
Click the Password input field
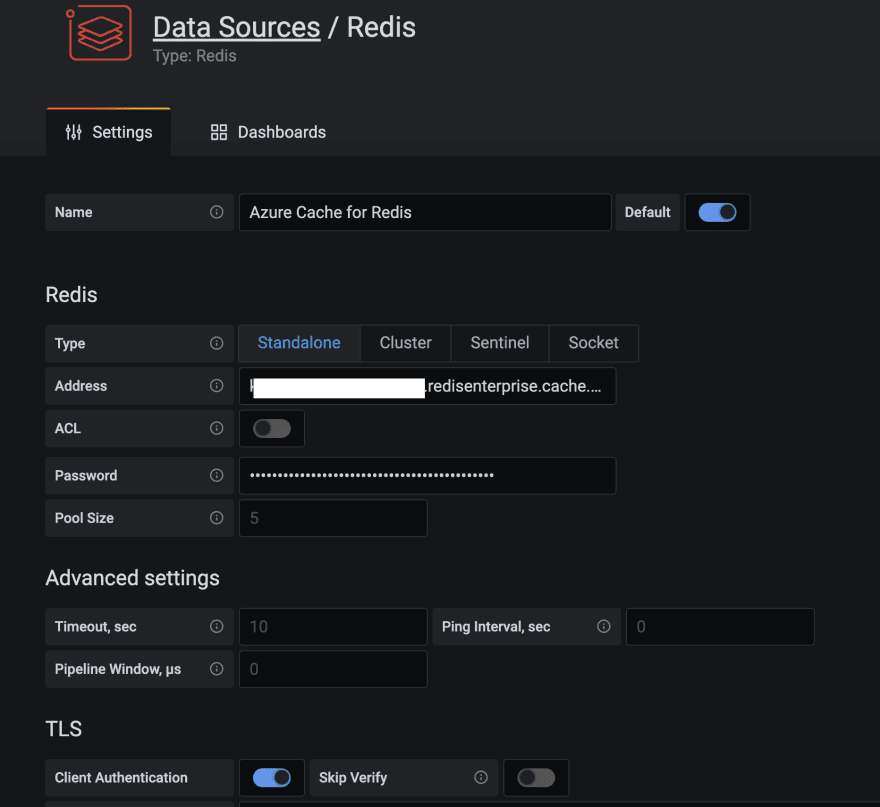tap(428, 476)
